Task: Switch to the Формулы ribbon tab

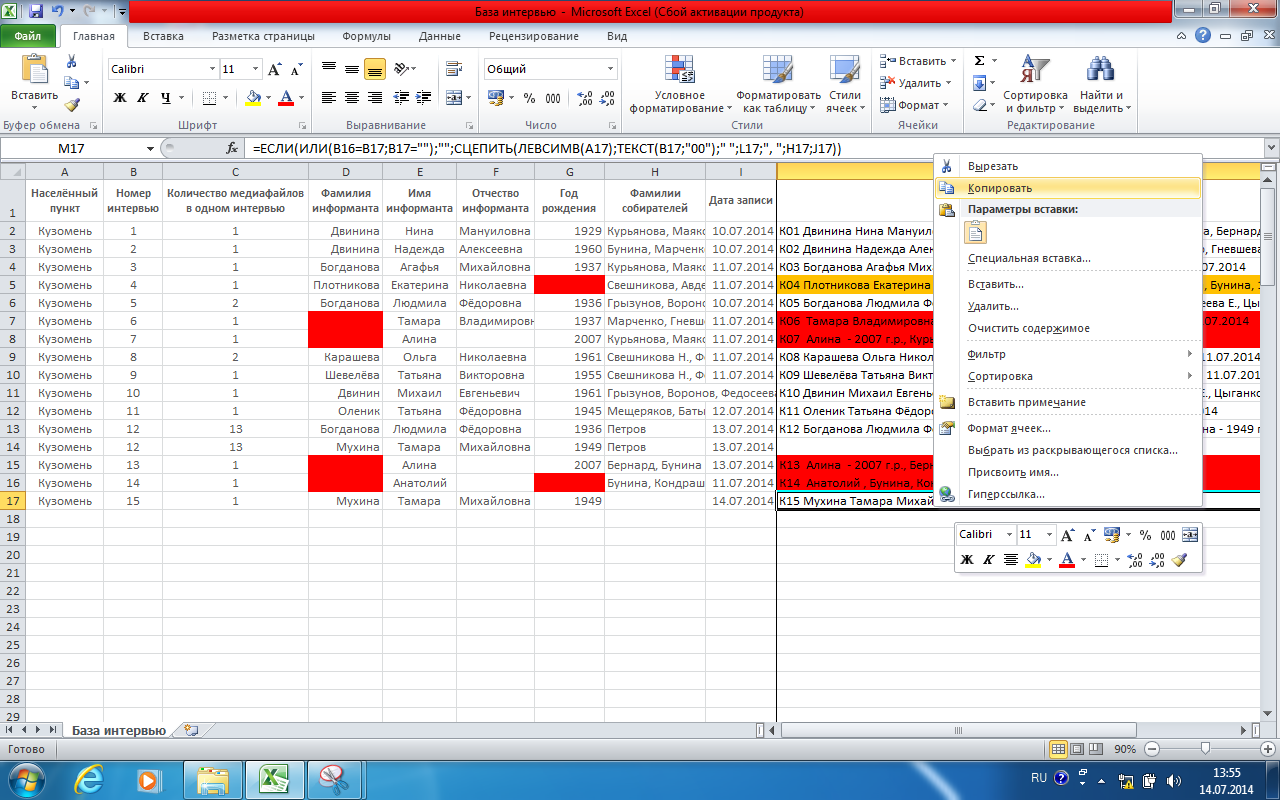Action: click(x=366, y=36)
